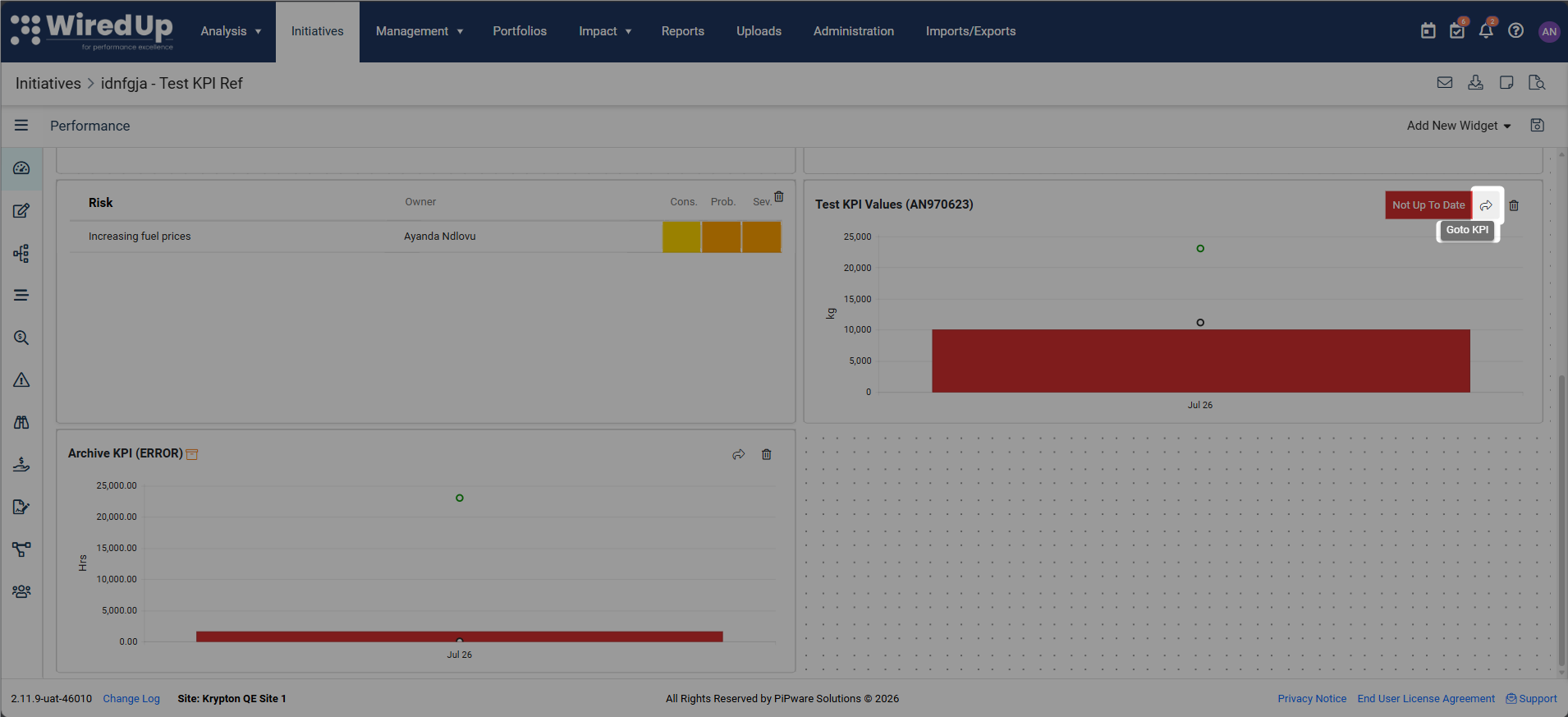This screenshot has width=1568, height=717.
Task: Expand the Management menu
Action: [x=420, y=31]
